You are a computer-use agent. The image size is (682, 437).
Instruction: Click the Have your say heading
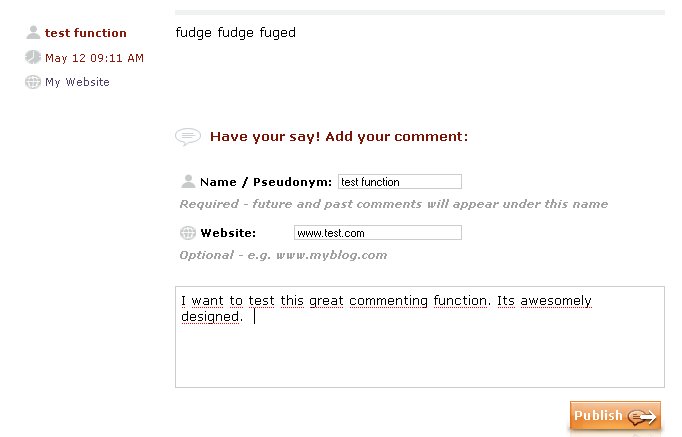click(338, 137)
